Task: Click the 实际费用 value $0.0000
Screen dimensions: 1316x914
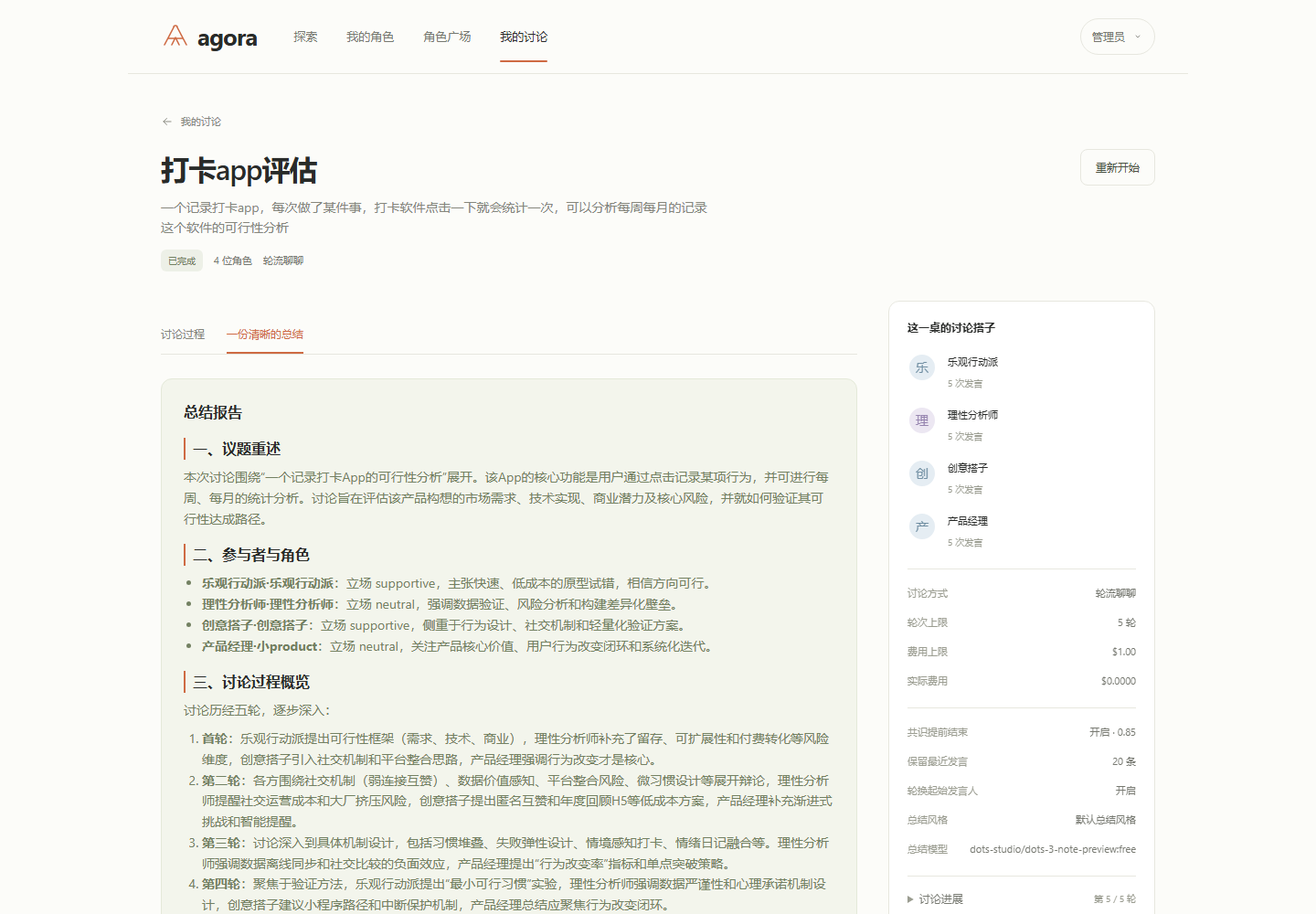Action: [1119, 681]
